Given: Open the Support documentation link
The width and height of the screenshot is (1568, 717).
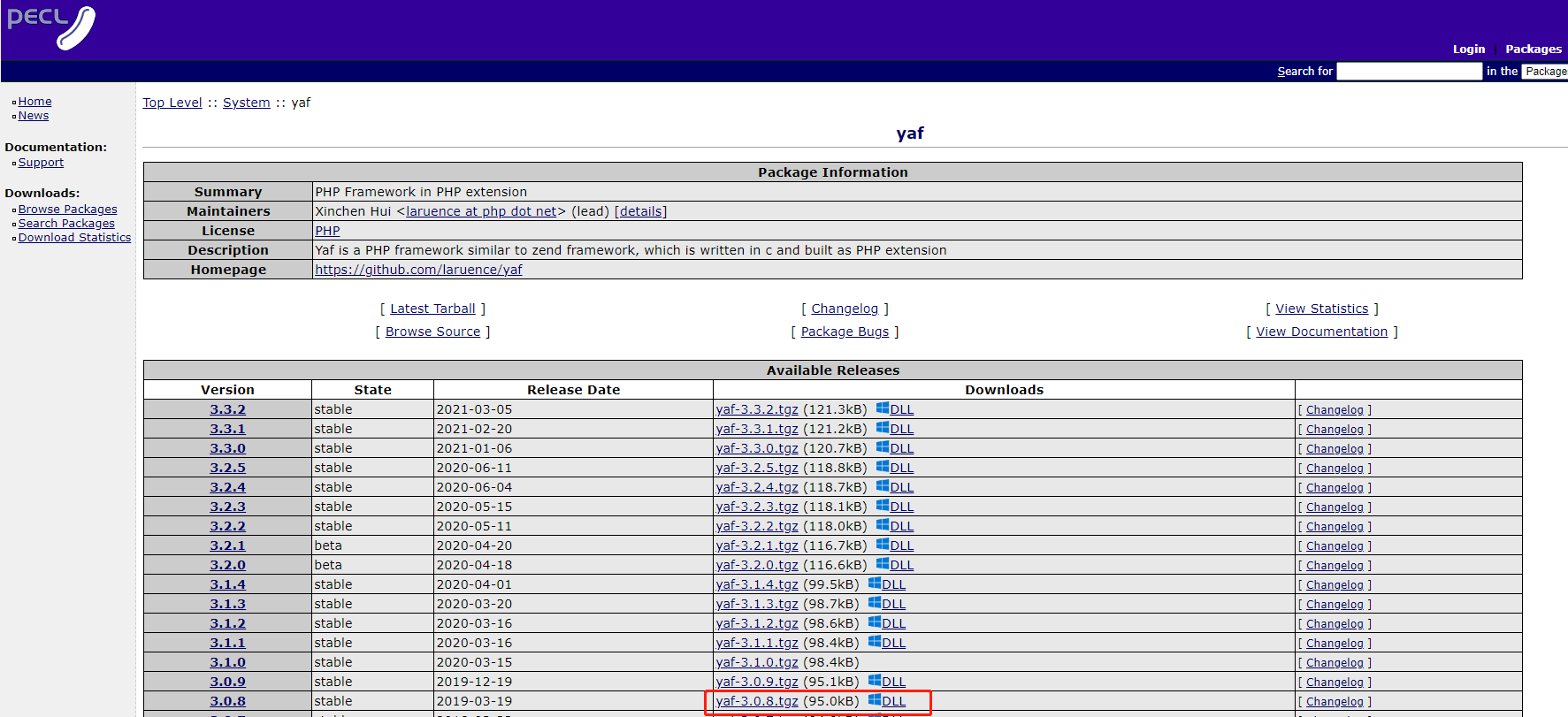Looking at the screenshot, I should coord(41,163).
